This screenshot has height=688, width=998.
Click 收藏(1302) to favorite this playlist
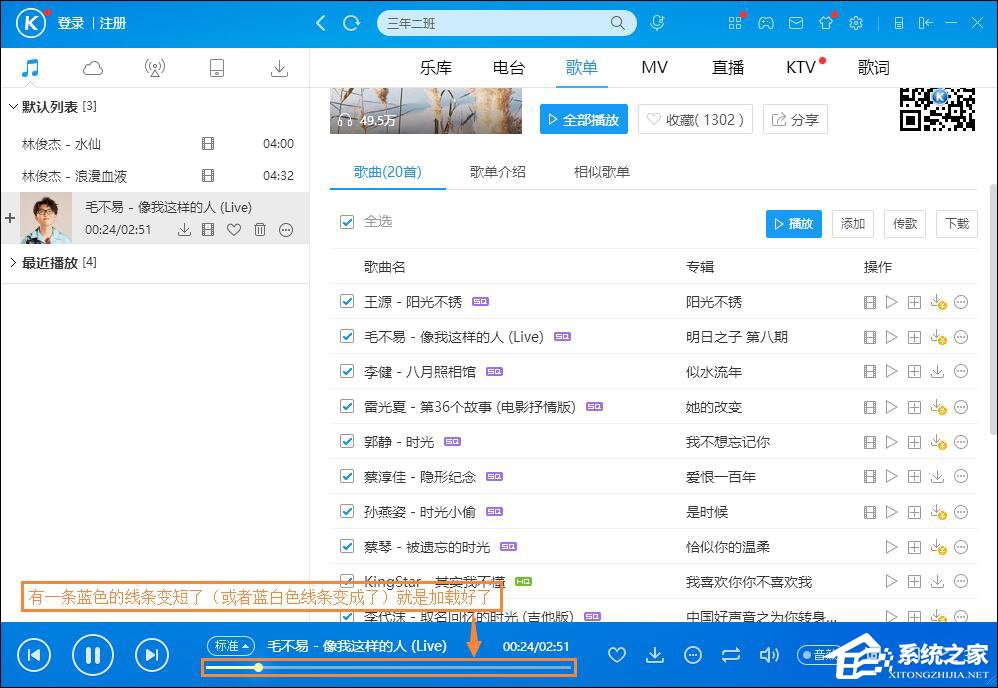694,118
